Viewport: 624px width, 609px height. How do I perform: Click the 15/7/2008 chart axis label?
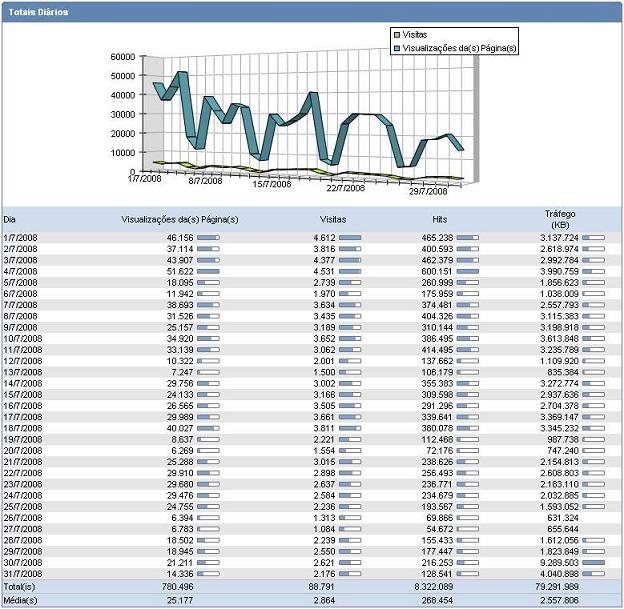(271, 184)
